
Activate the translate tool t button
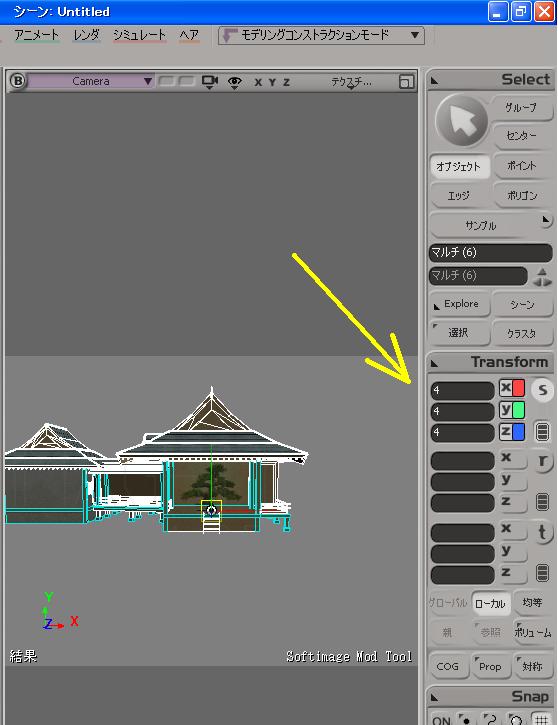coord(543,533)
